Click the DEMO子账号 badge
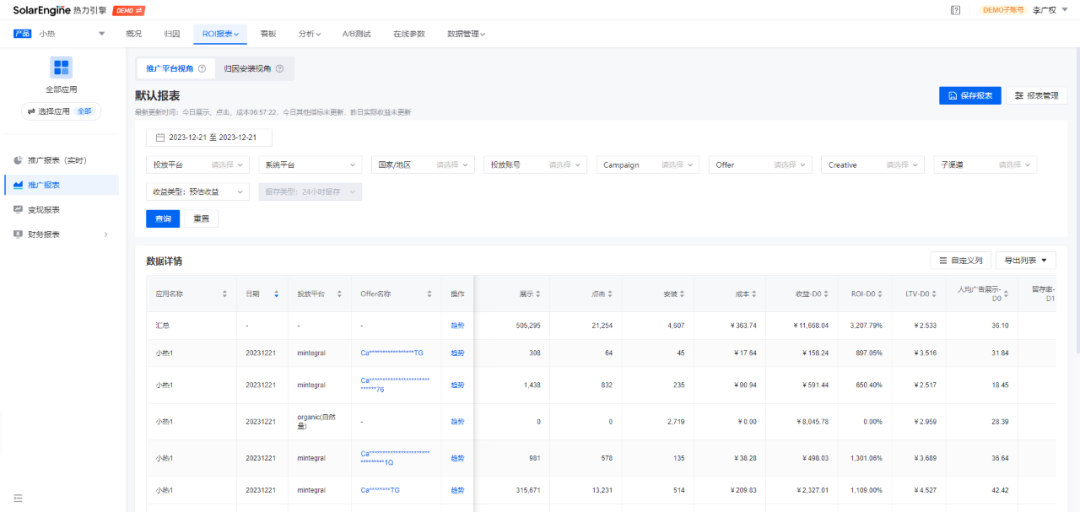The height and width of the screenshot is (512, 1080). pos(1006,10)
